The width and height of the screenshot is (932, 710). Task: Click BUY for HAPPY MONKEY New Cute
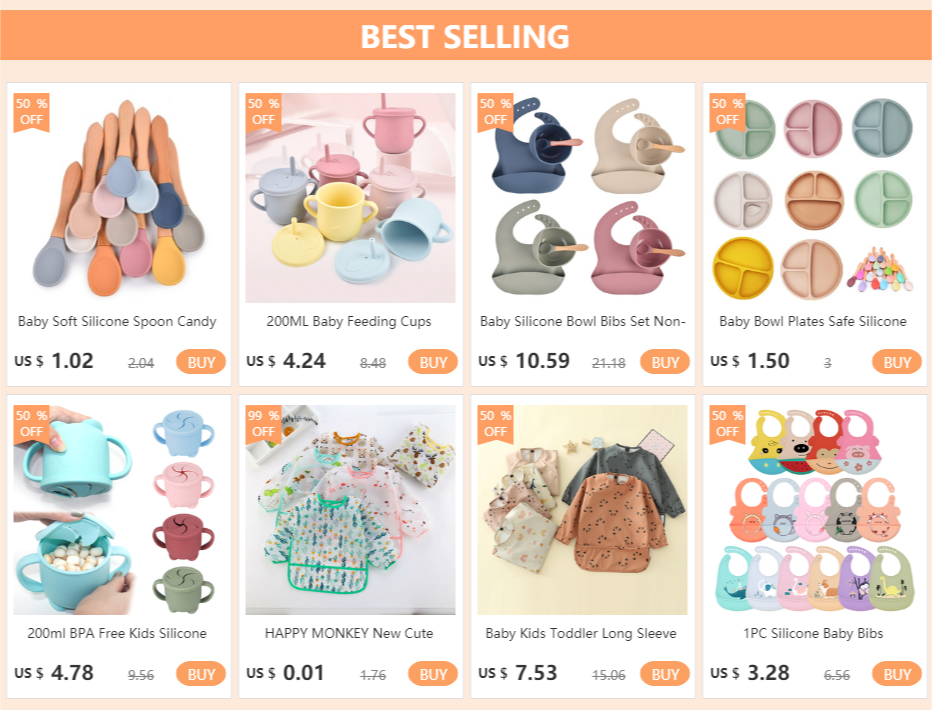pos(433,674)
